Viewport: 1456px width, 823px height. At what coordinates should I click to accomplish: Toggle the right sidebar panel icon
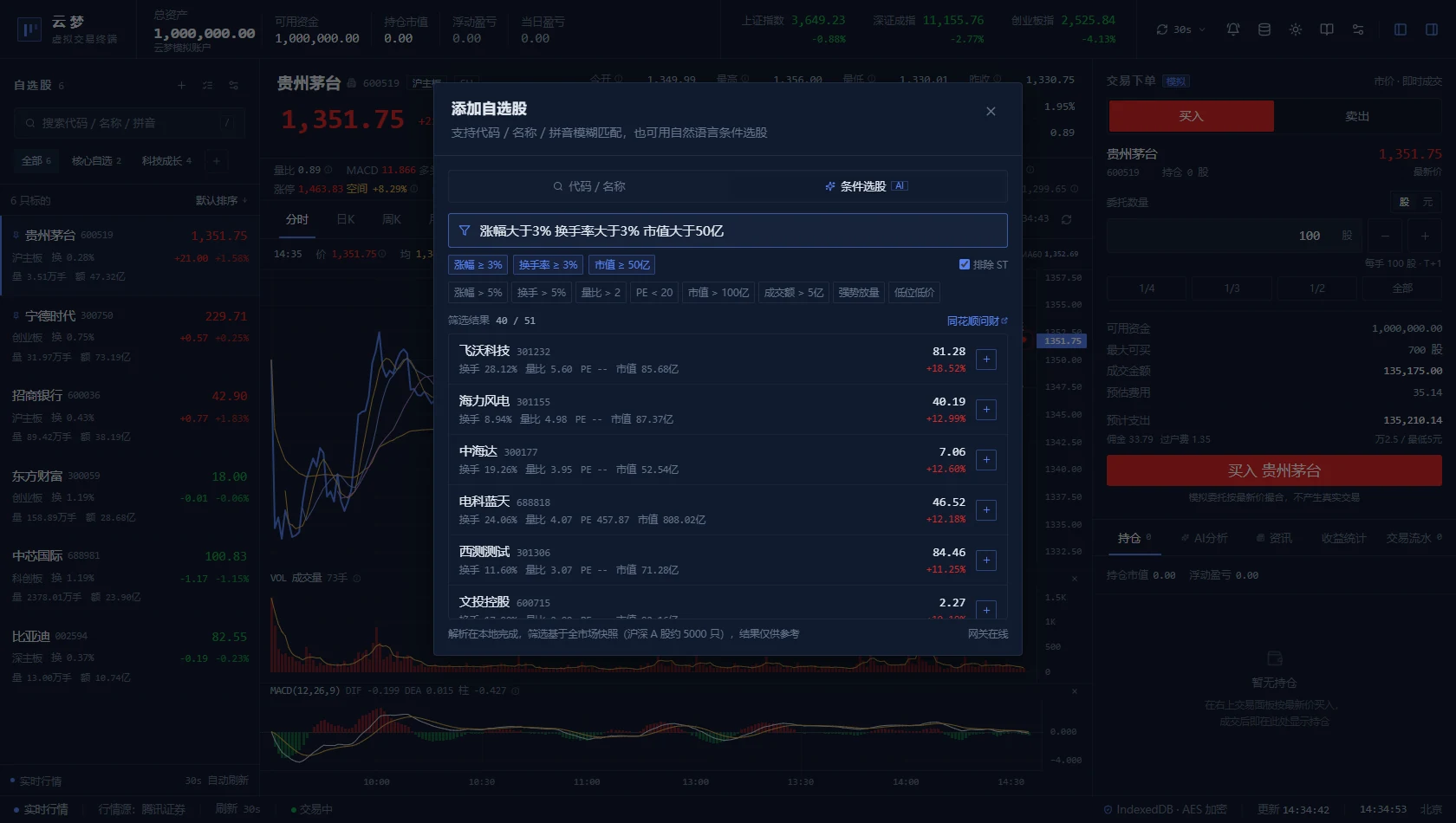tap(1432, 29)
